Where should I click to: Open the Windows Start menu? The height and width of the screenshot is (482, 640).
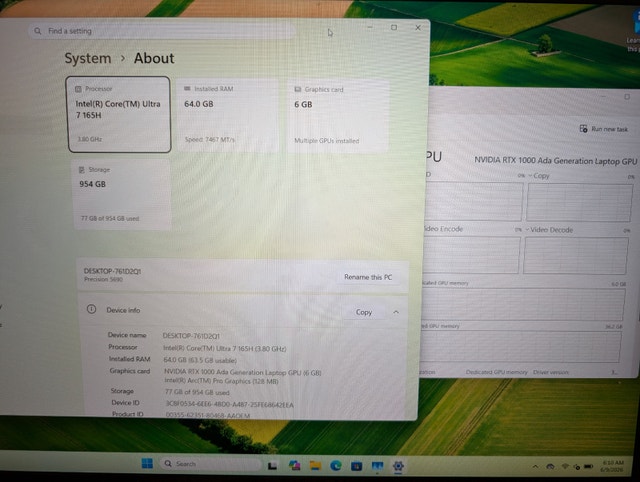point(147,463)
